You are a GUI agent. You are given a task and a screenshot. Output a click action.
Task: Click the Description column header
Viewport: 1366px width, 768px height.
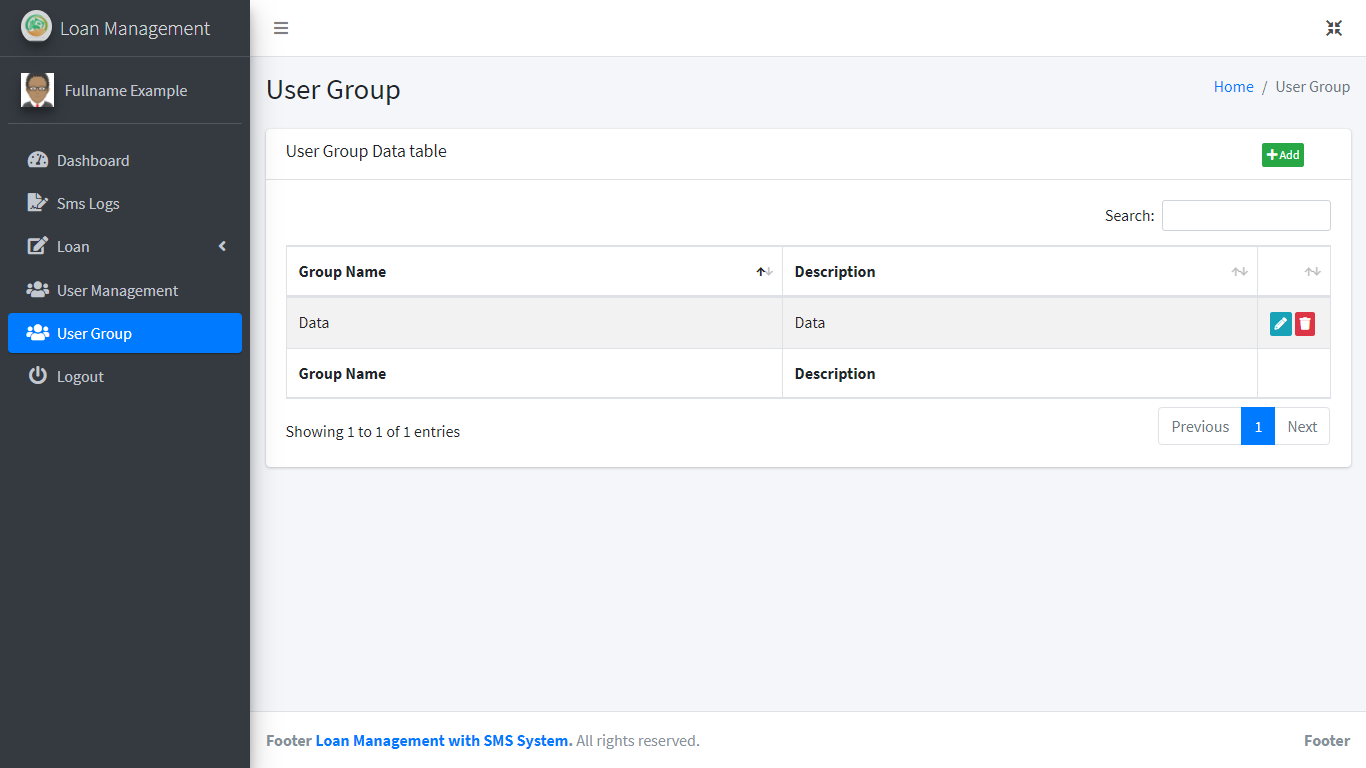tap(1020, 272)
